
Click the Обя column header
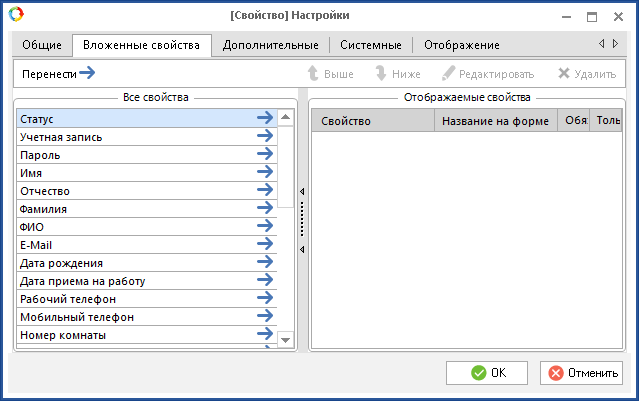[x=574, y=121]
